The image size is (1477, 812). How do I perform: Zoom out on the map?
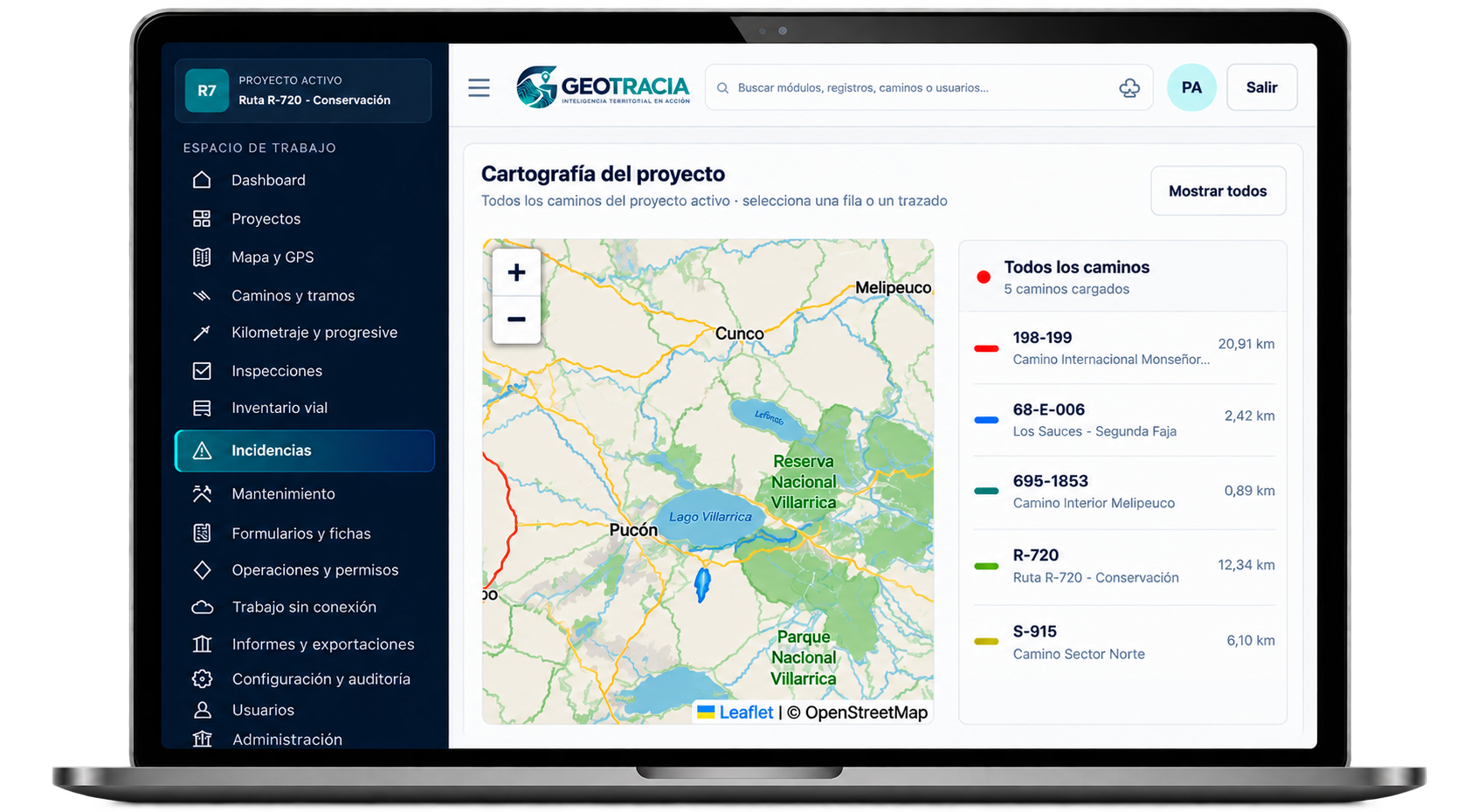pyautogui.click(x=516, y=320)
